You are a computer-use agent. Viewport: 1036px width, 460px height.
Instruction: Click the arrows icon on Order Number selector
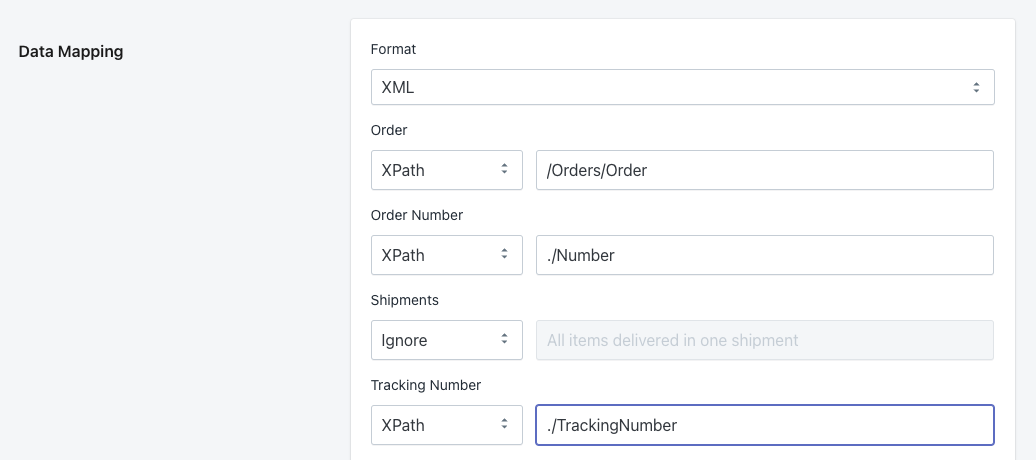pos(505,255)
